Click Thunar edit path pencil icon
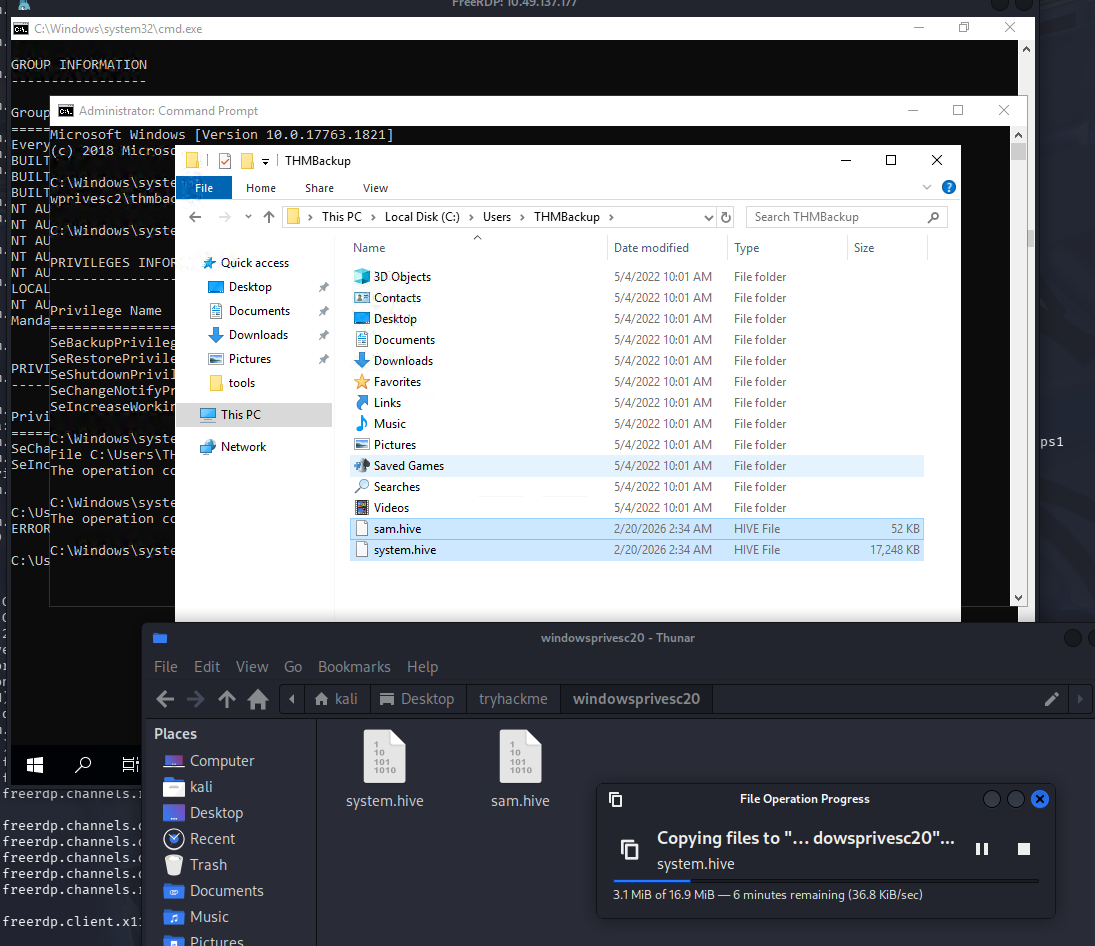The image size is (1095, 946). tap(1051, 699)
